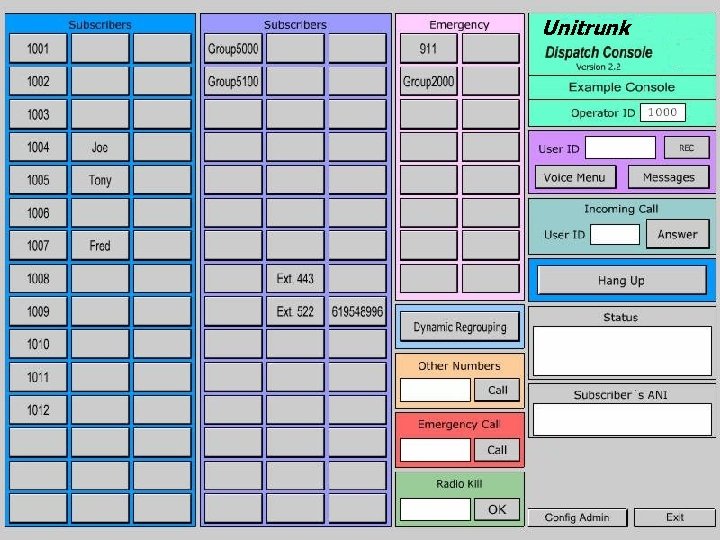
Task: Click blank button right of Group2000
Action: [x=490, y=81]
